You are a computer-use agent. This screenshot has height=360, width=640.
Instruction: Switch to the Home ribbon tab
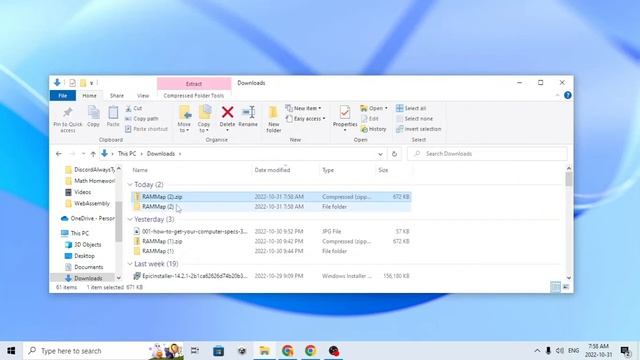tap(89, 96)
